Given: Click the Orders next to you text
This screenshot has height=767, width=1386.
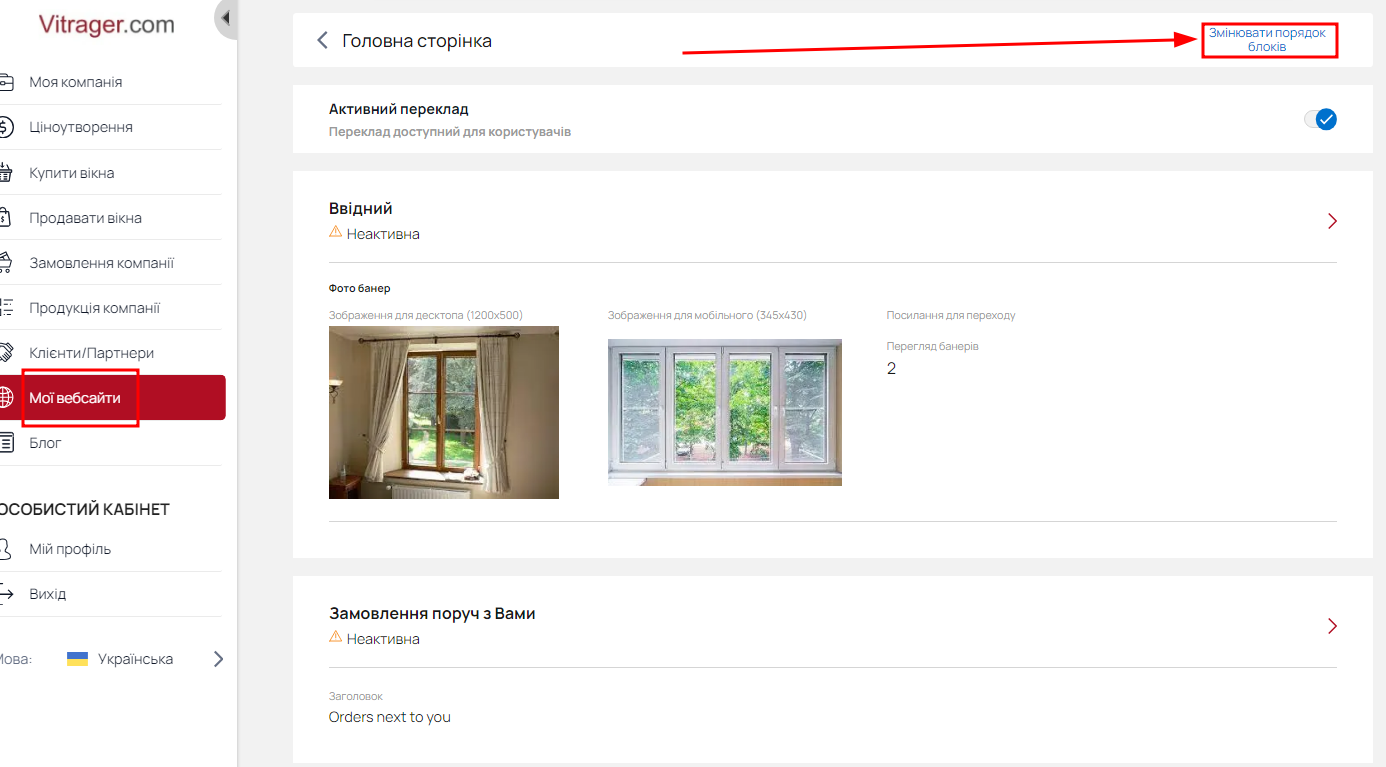Looking at the screenshot, I should [390, 717].
